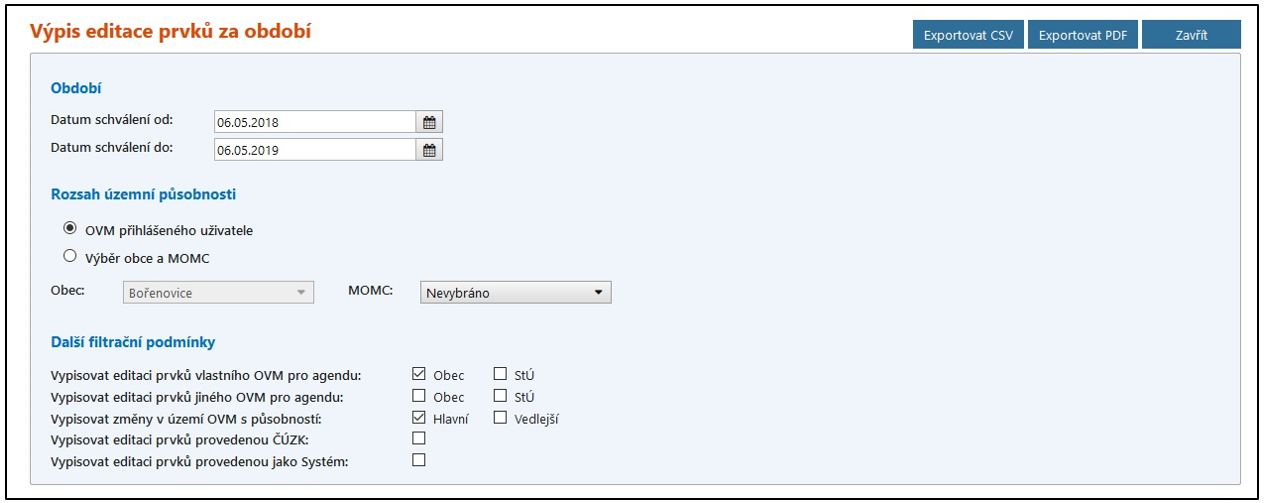Enable StÚ for vlastního OVM editace
1264x503 pixels.
(500, 375)
